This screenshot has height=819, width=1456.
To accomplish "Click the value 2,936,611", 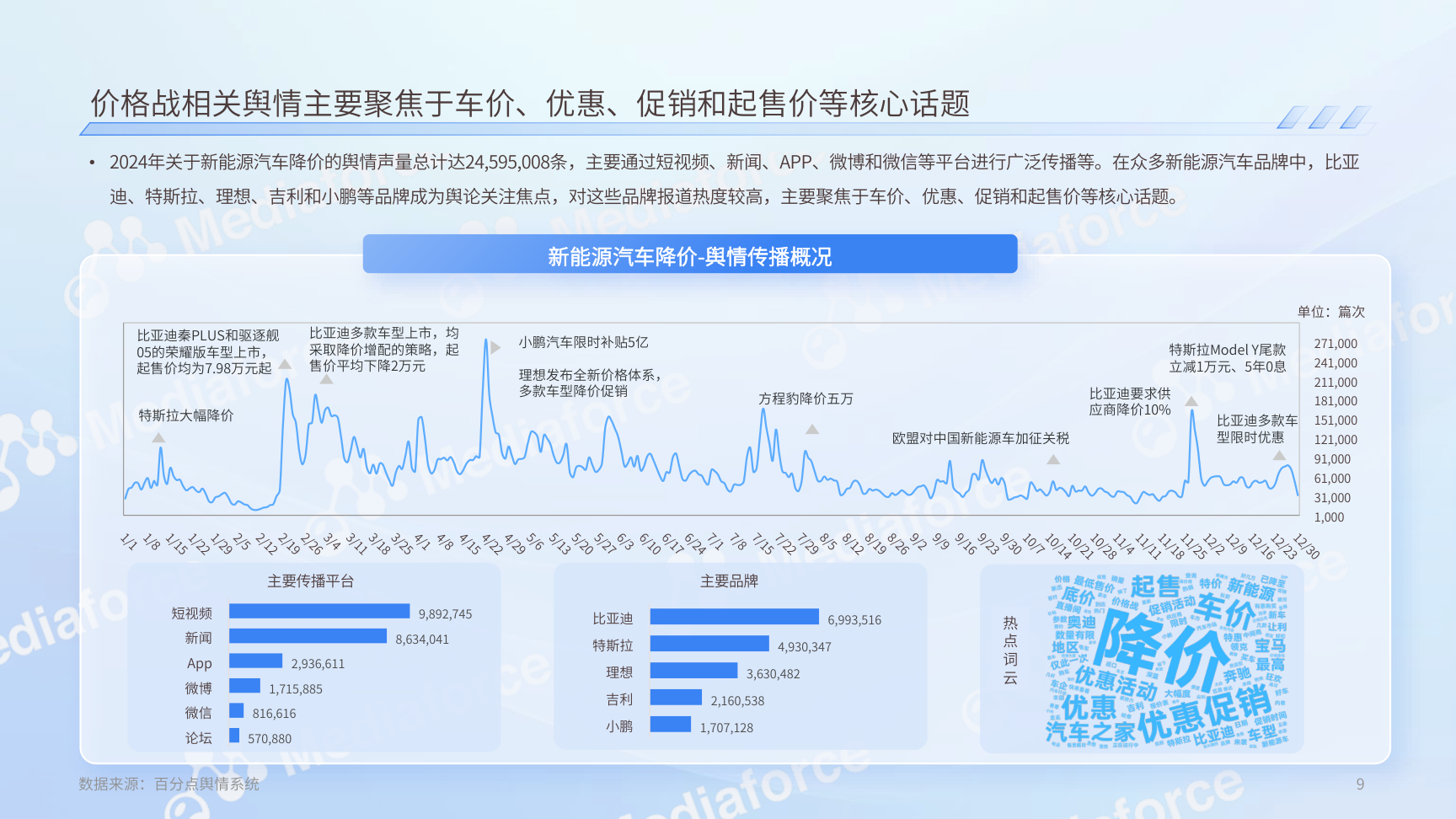I will tap(318, 664).
